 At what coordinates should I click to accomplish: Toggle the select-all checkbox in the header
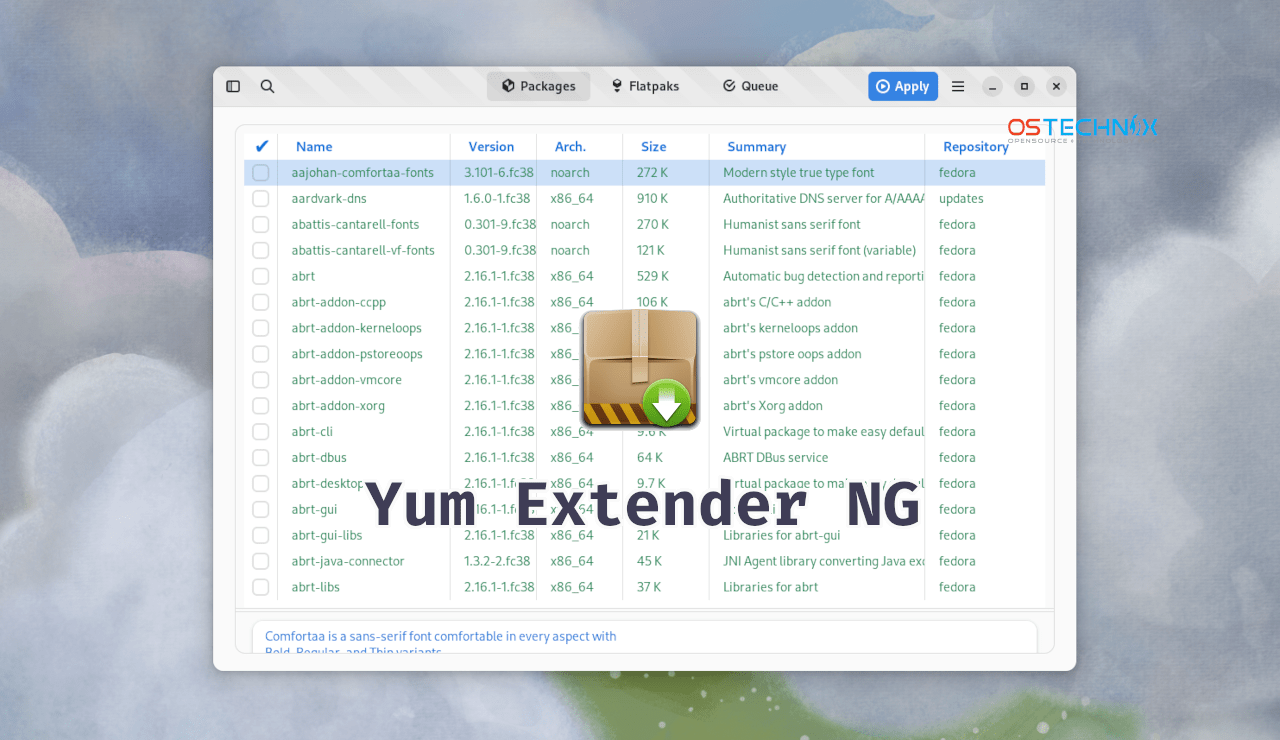click(261, 145)
